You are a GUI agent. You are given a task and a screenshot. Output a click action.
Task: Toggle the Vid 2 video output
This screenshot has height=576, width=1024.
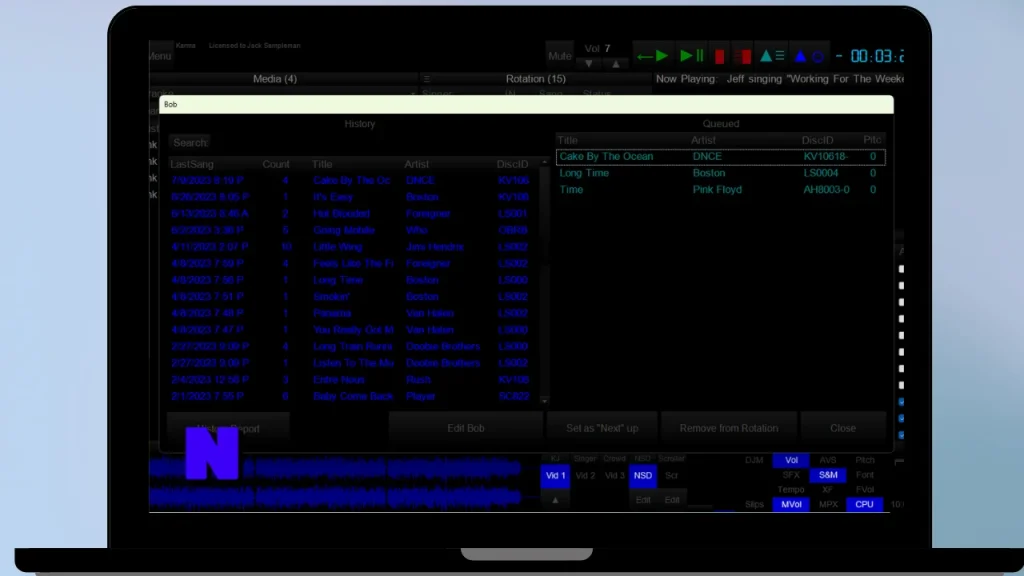point(585,475)
